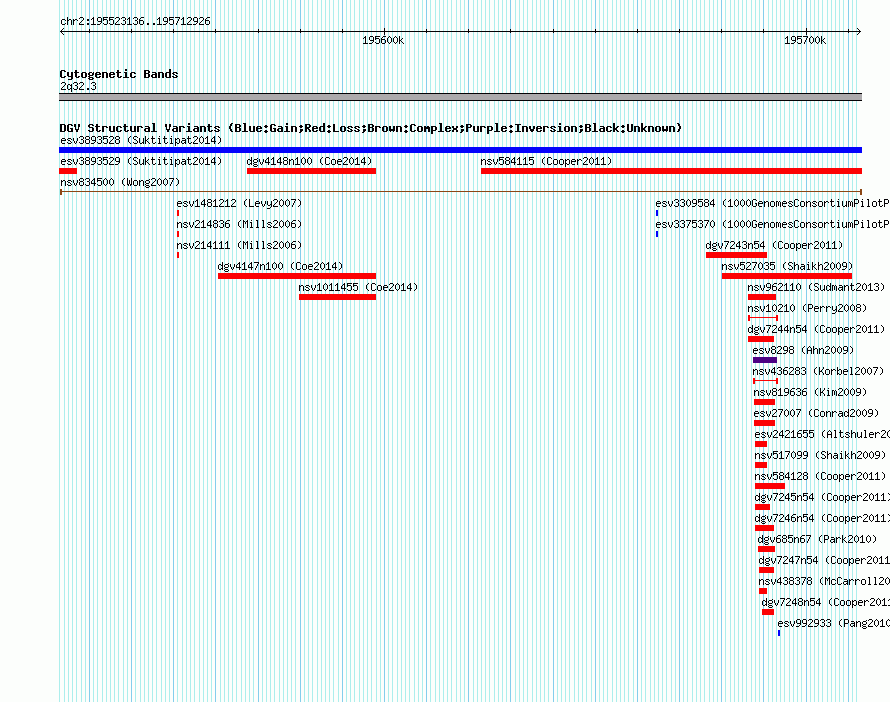Image resolution: width=890 pixels, height=702 pixels.
Task: Open the dgv7246n54 (Cooper2011) label
Action: coord(822,518)
